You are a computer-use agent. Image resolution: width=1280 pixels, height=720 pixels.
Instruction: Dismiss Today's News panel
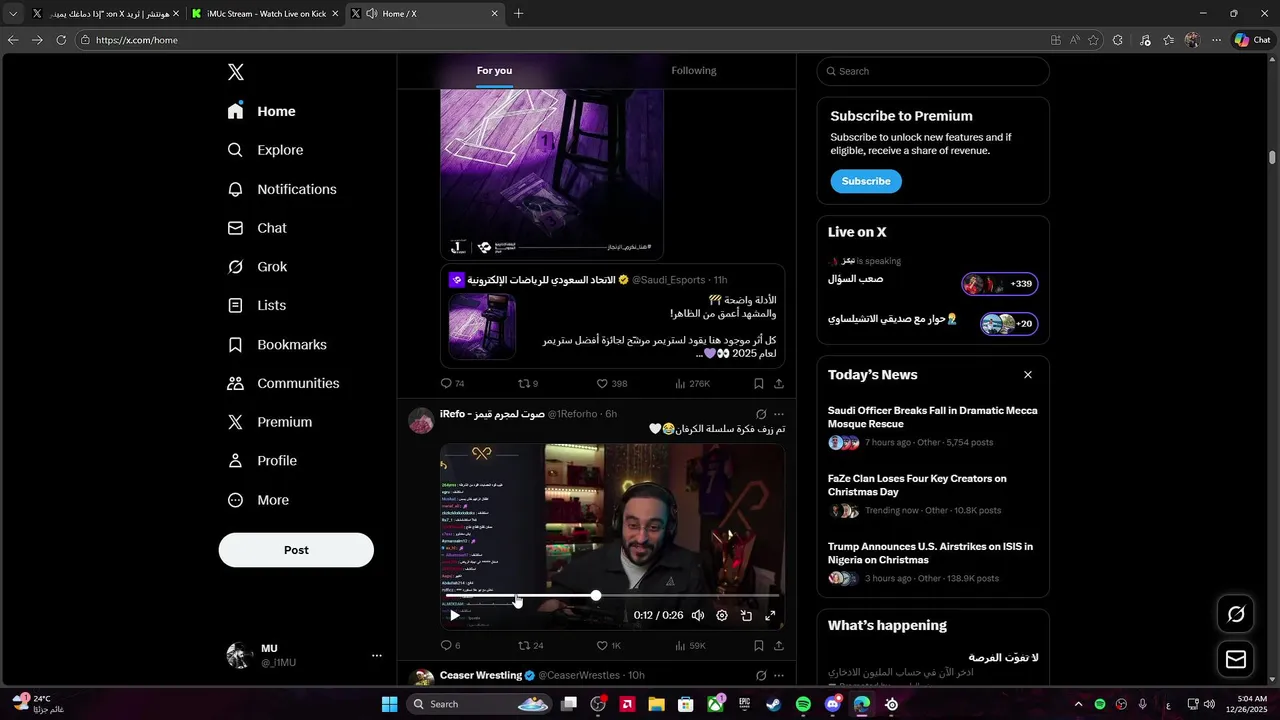pyautogui.click(x=1028, y=375)
